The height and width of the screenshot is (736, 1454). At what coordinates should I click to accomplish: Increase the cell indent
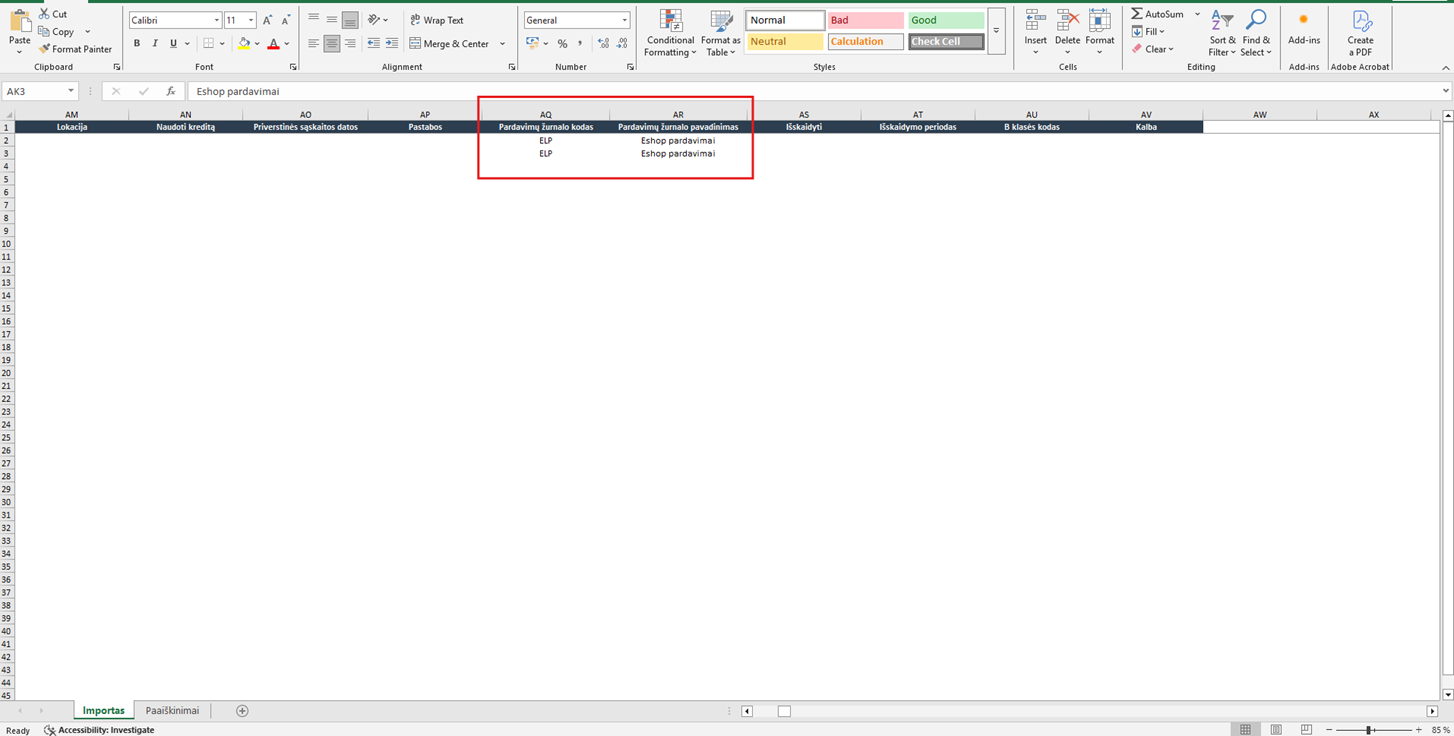[391, 43]
